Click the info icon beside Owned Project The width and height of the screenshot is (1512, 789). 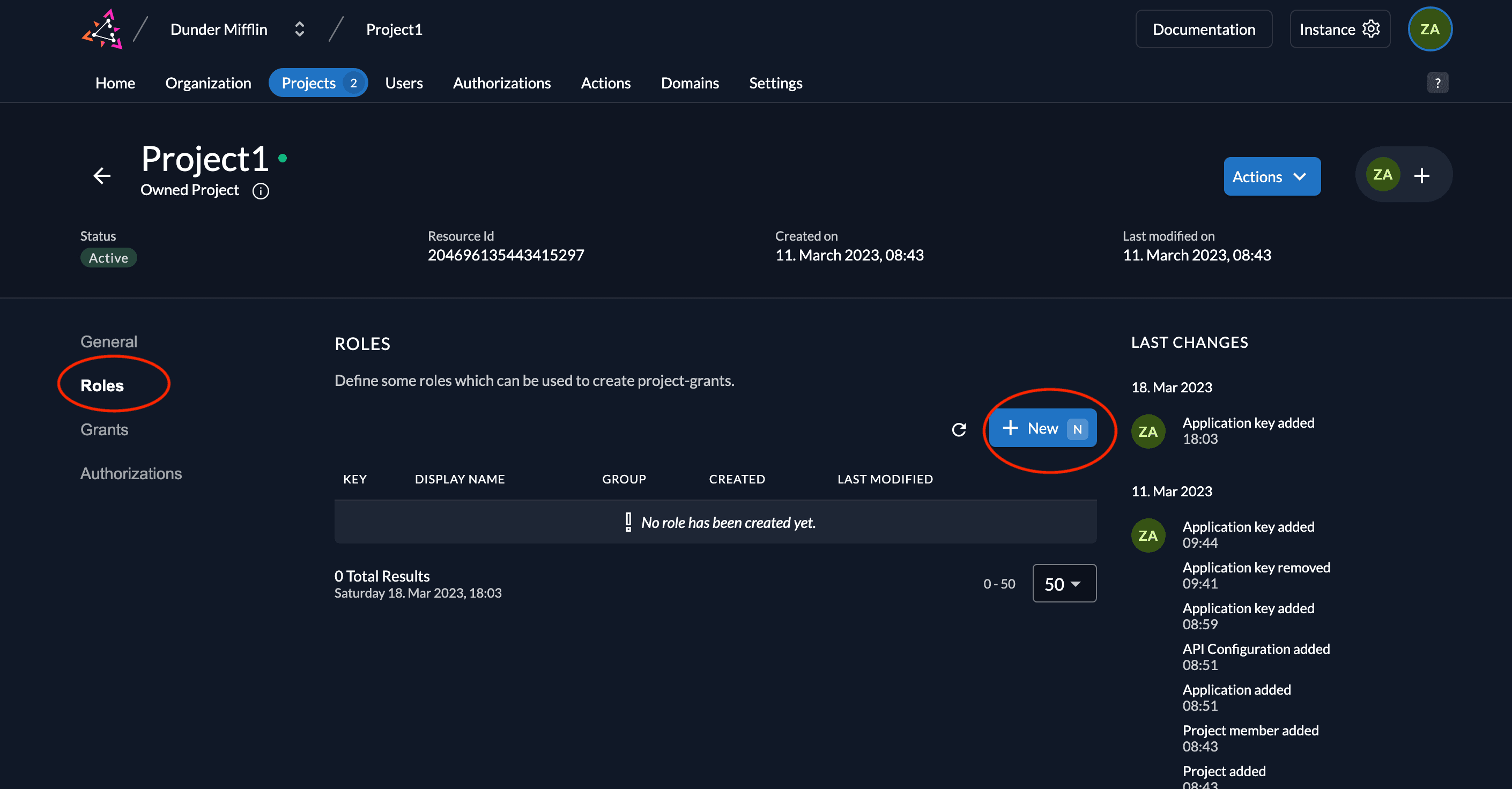point(261,191)
